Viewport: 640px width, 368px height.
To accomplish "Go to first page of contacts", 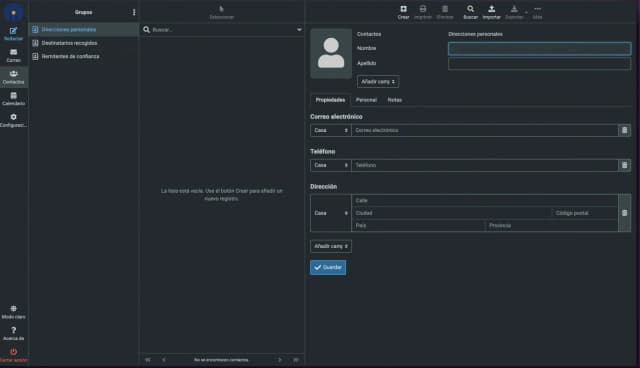I will (148, 360).
